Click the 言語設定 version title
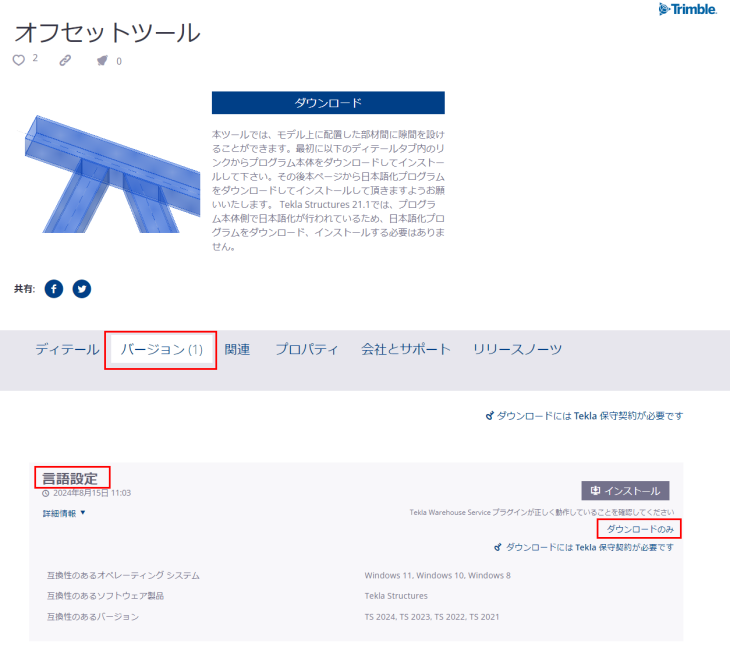Viewport: 730px width, 650px height. tap(70, 478)
